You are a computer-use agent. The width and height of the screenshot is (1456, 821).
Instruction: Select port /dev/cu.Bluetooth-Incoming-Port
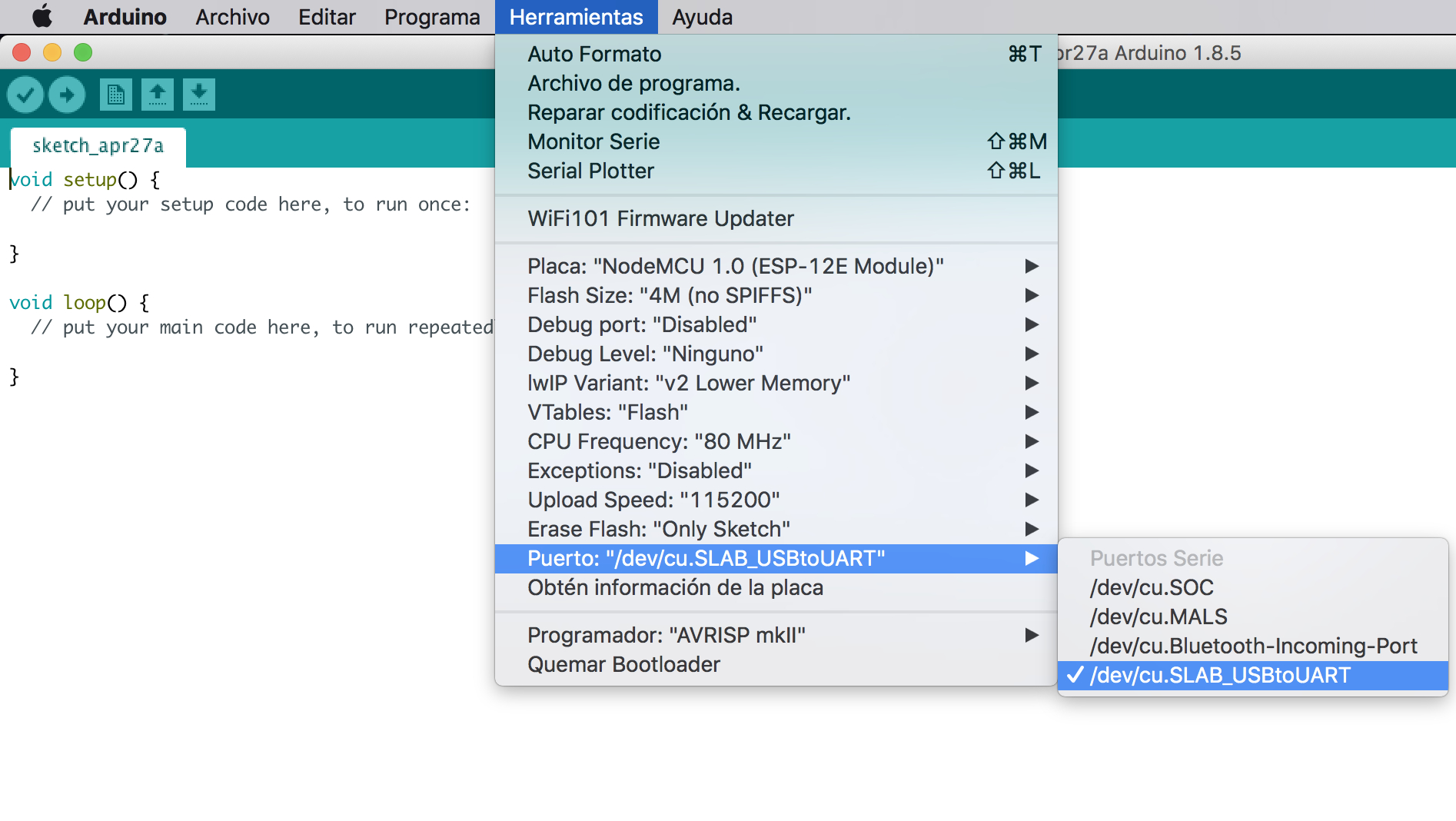pyautogui.click(x=1253, y=646)
